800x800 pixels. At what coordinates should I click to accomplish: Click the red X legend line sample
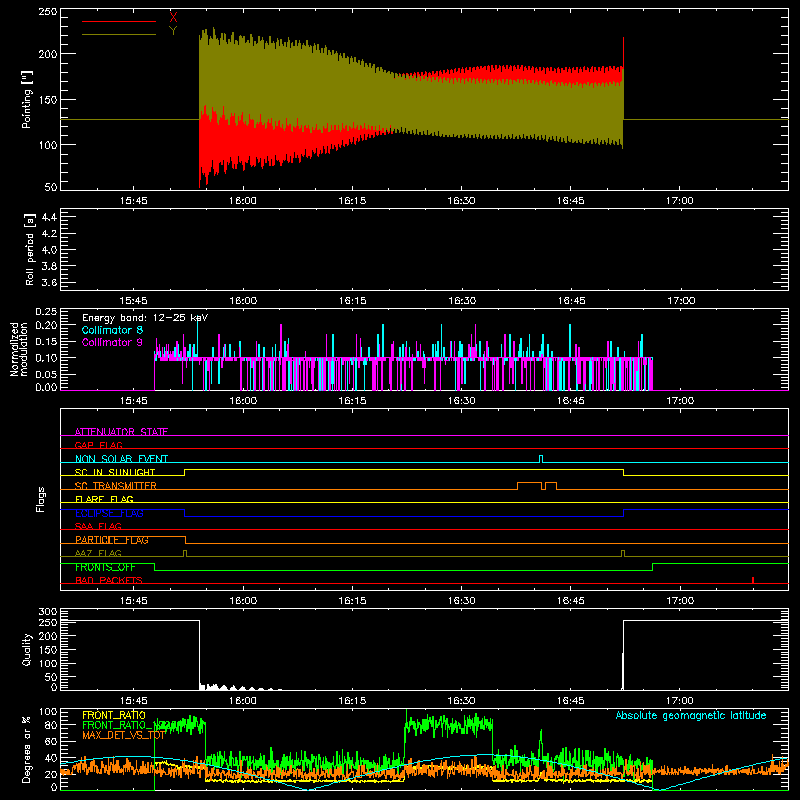(118, 21)
